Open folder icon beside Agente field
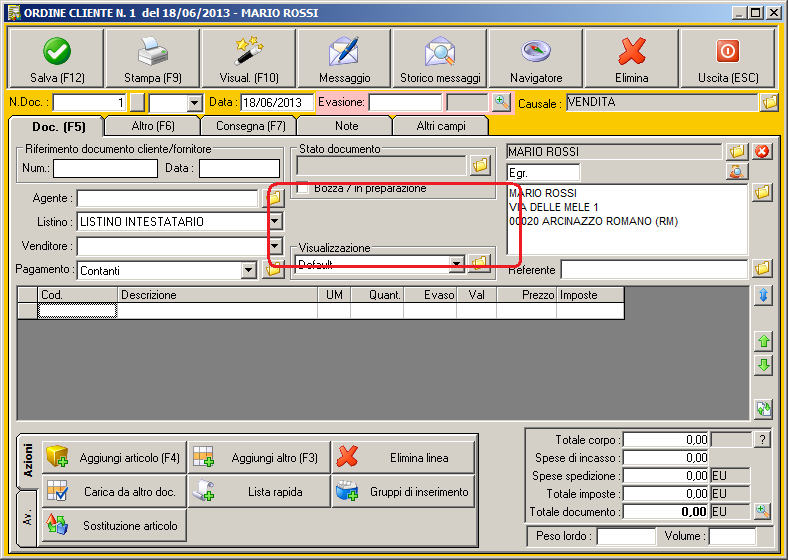This screenshot has height=560, width=788. [x=273, y=198]
